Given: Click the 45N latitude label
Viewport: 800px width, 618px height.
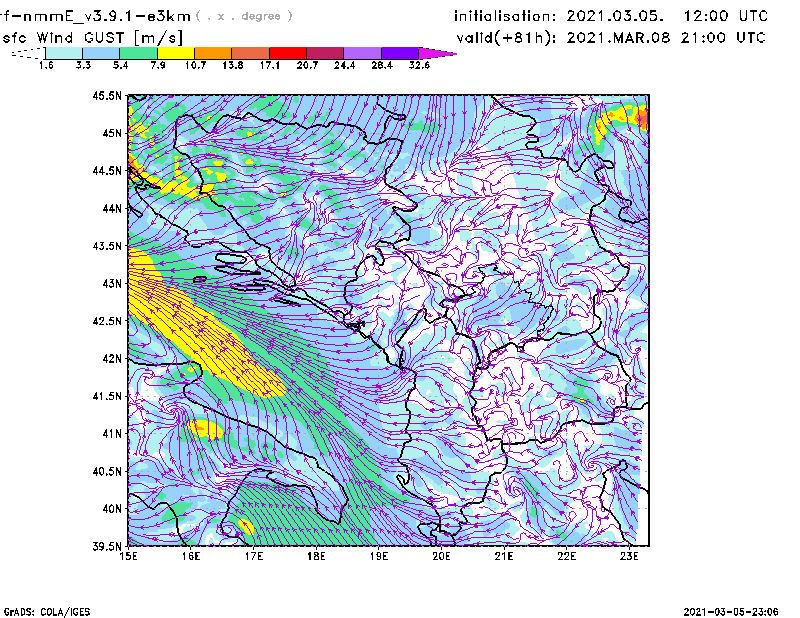Looking at the screenshot, I should 112,133.
